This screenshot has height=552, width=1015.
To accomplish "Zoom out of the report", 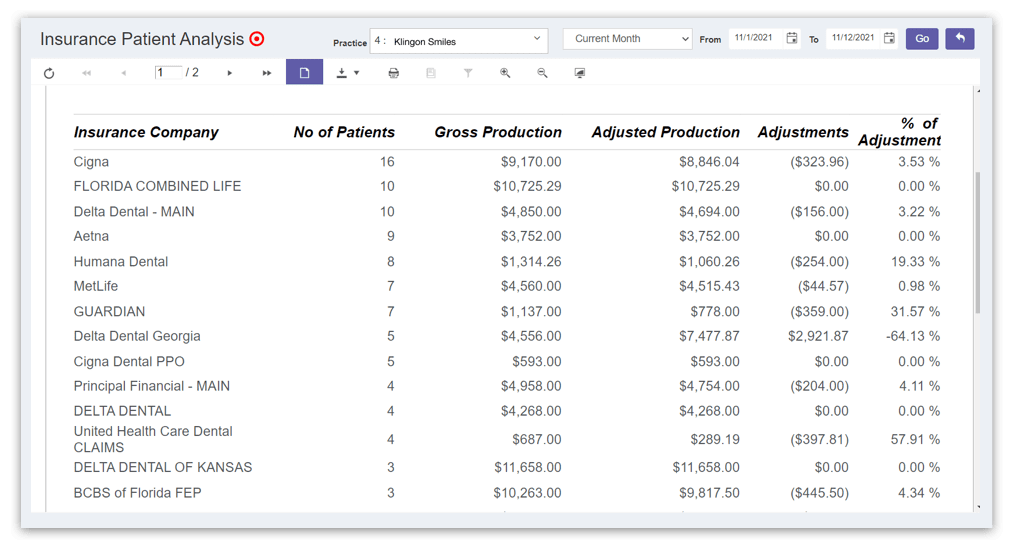I will (542, 73).
